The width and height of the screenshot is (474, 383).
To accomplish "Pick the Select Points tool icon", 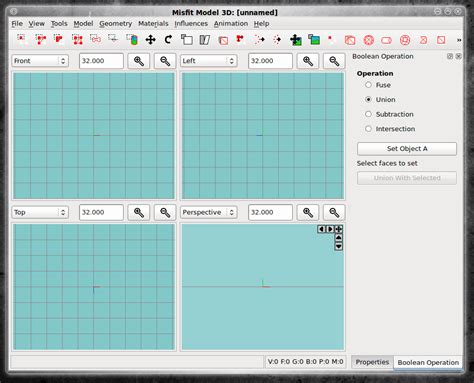I will [x=113, y=39].
